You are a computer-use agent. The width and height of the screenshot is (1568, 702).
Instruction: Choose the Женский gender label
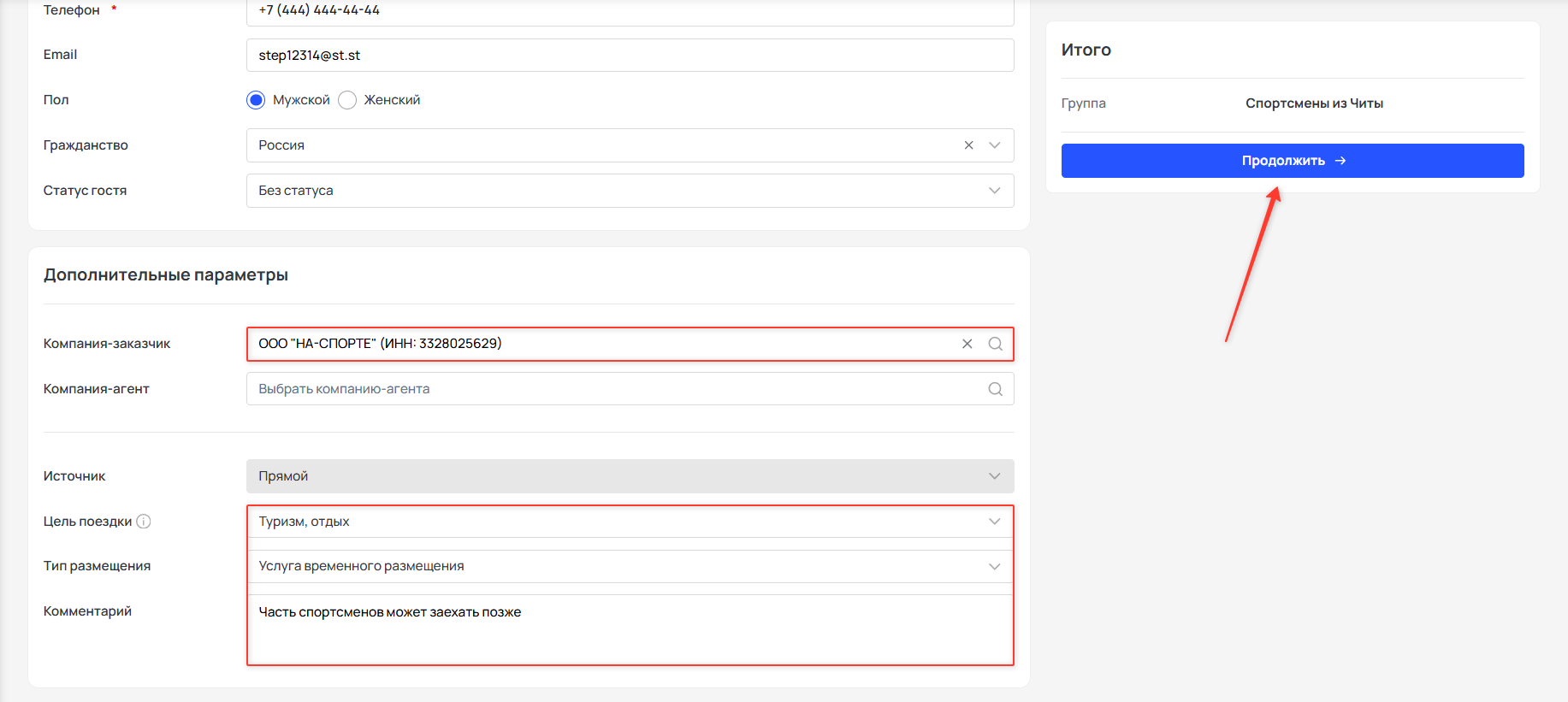tap(392, 100)
